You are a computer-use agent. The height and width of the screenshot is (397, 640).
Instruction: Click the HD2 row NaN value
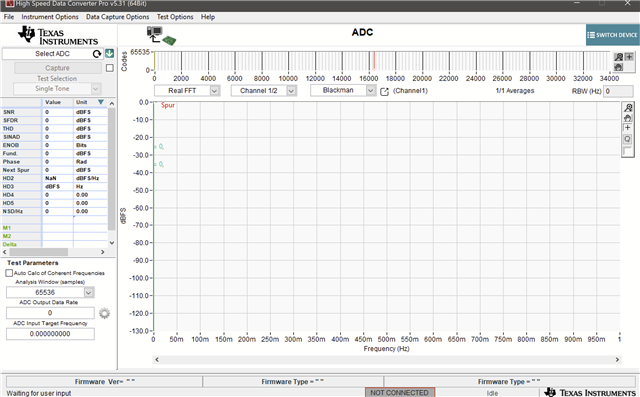(x=51, y=178)
